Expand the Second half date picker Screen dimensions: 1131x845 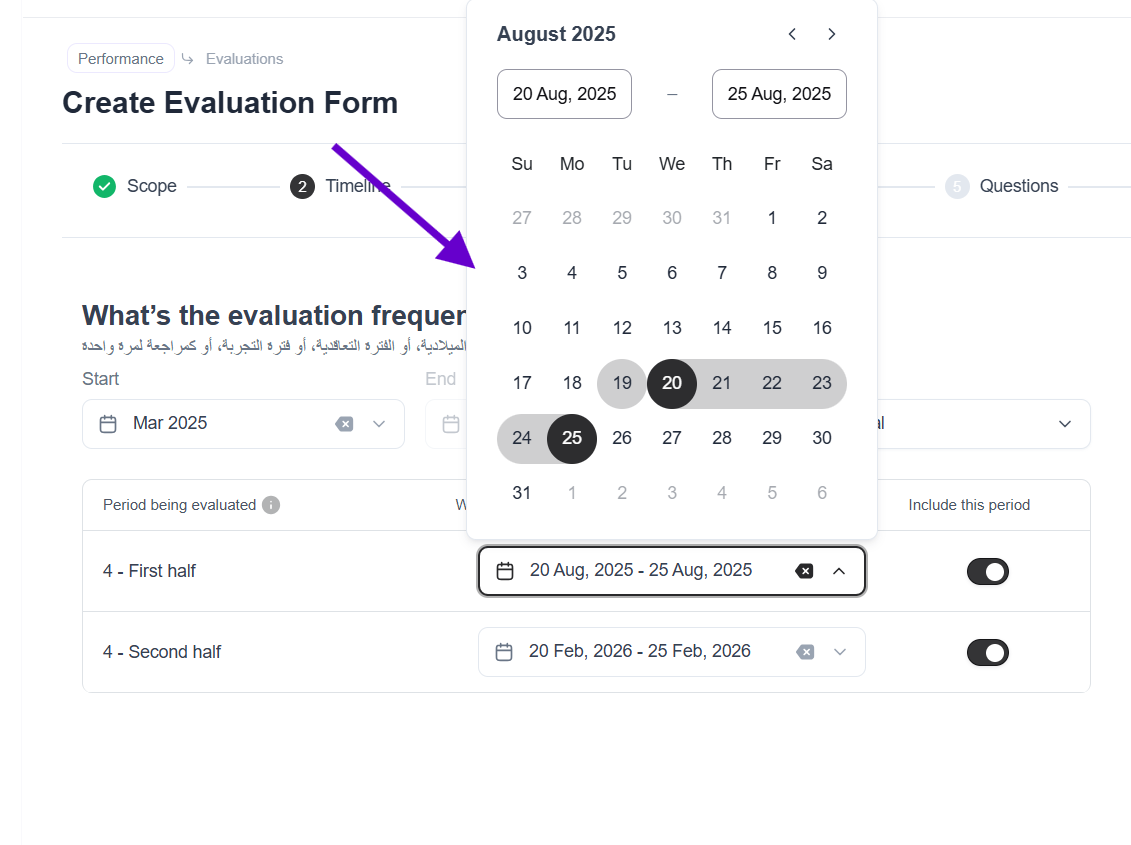pyautogui.click(x=840, y=652)
